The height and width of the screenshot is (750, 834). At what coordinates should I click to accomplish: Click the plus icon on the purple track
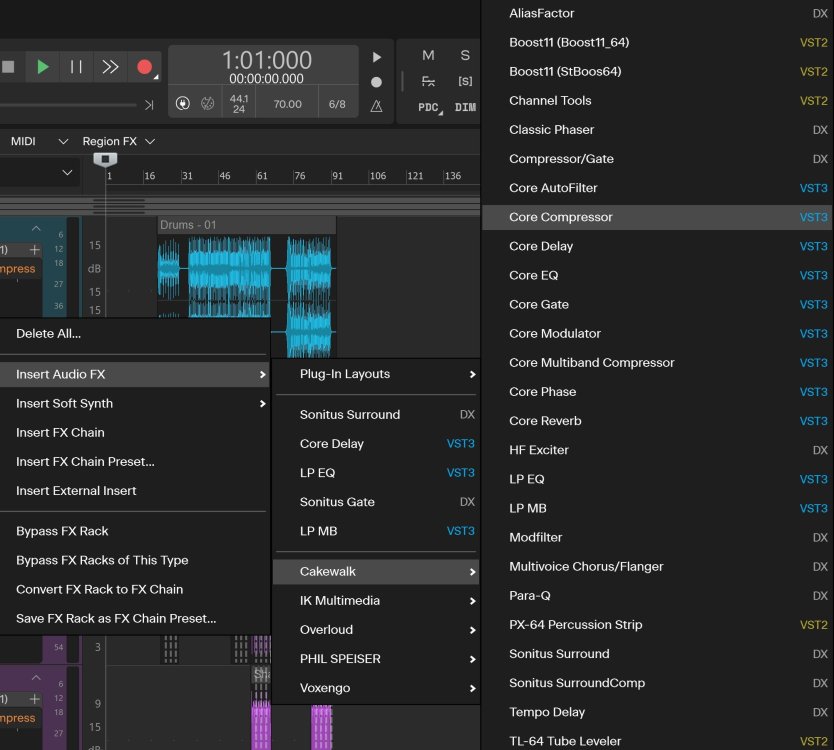coord(35,698)
